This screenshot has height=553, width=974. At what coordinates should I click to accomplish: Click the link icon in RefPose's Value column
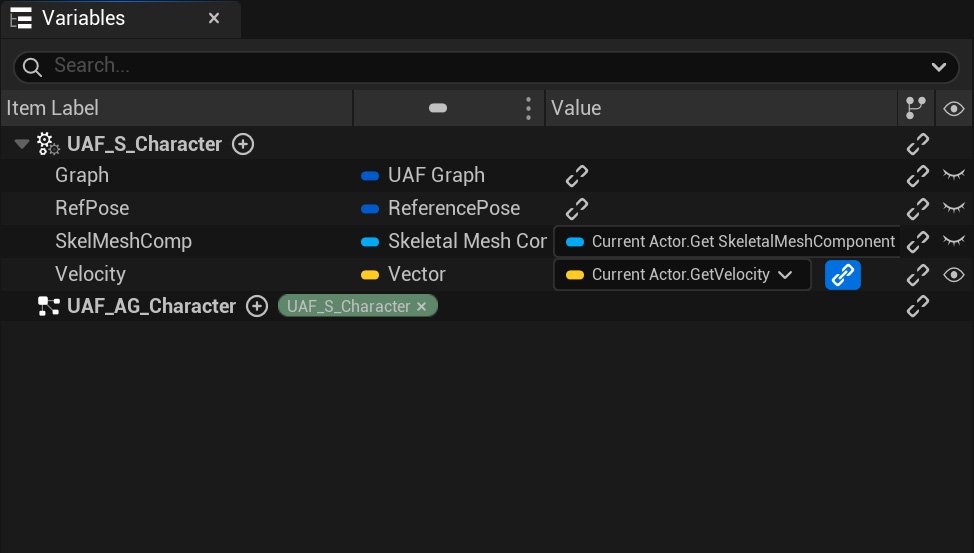577,209
